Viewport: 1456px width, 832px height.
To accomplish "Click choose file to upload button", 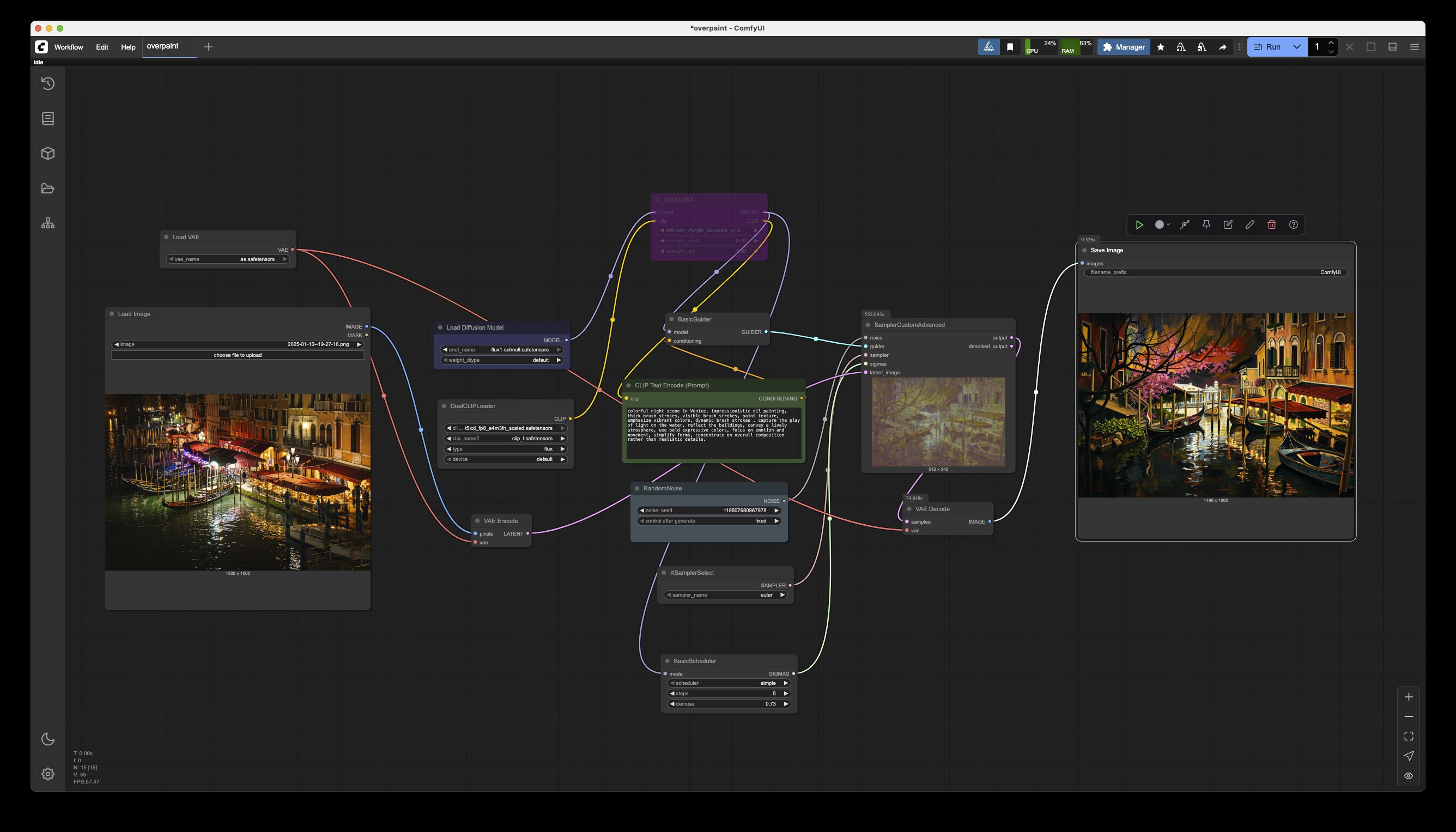I will click(x=238, y=355).
